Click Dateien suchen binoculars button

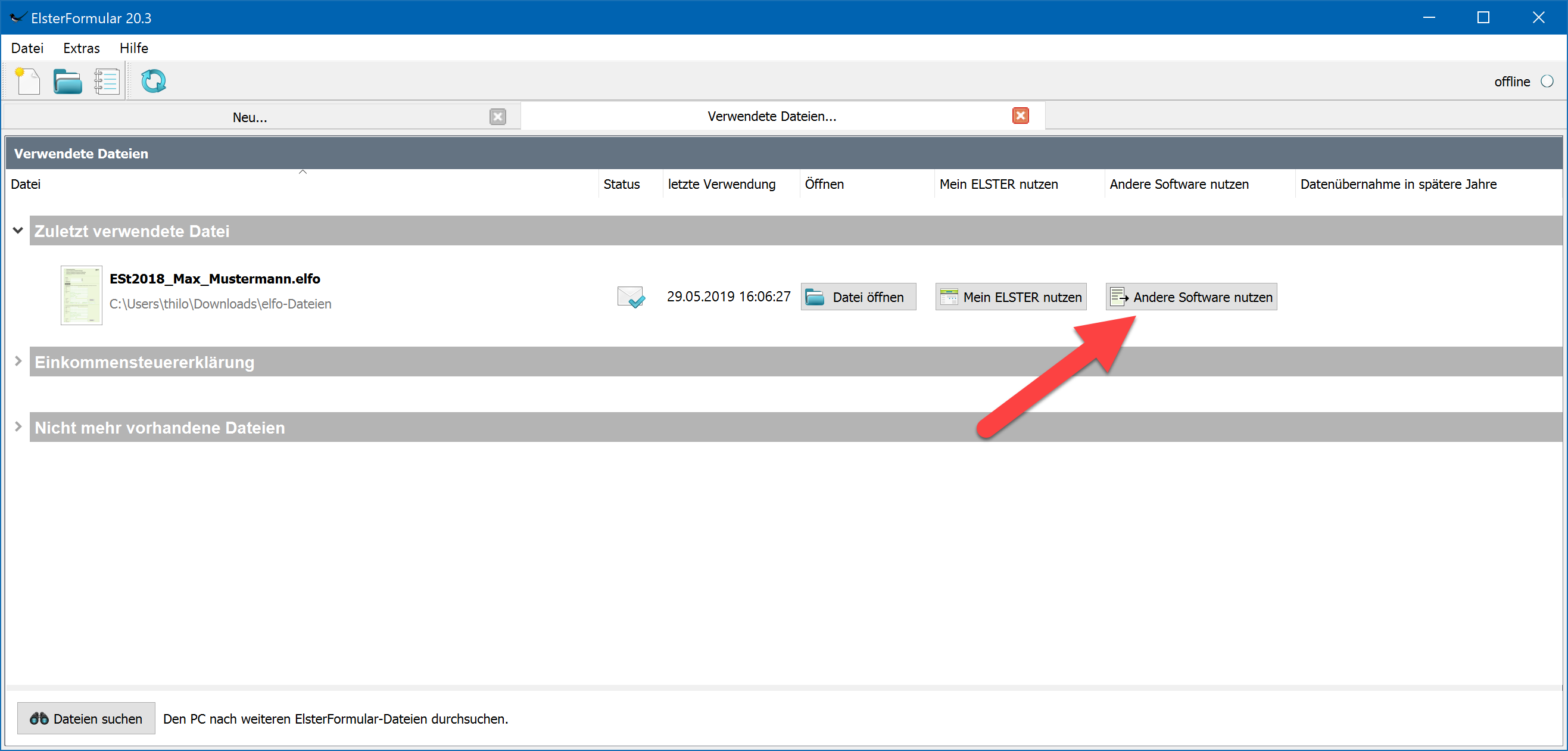tap(86, 718)
